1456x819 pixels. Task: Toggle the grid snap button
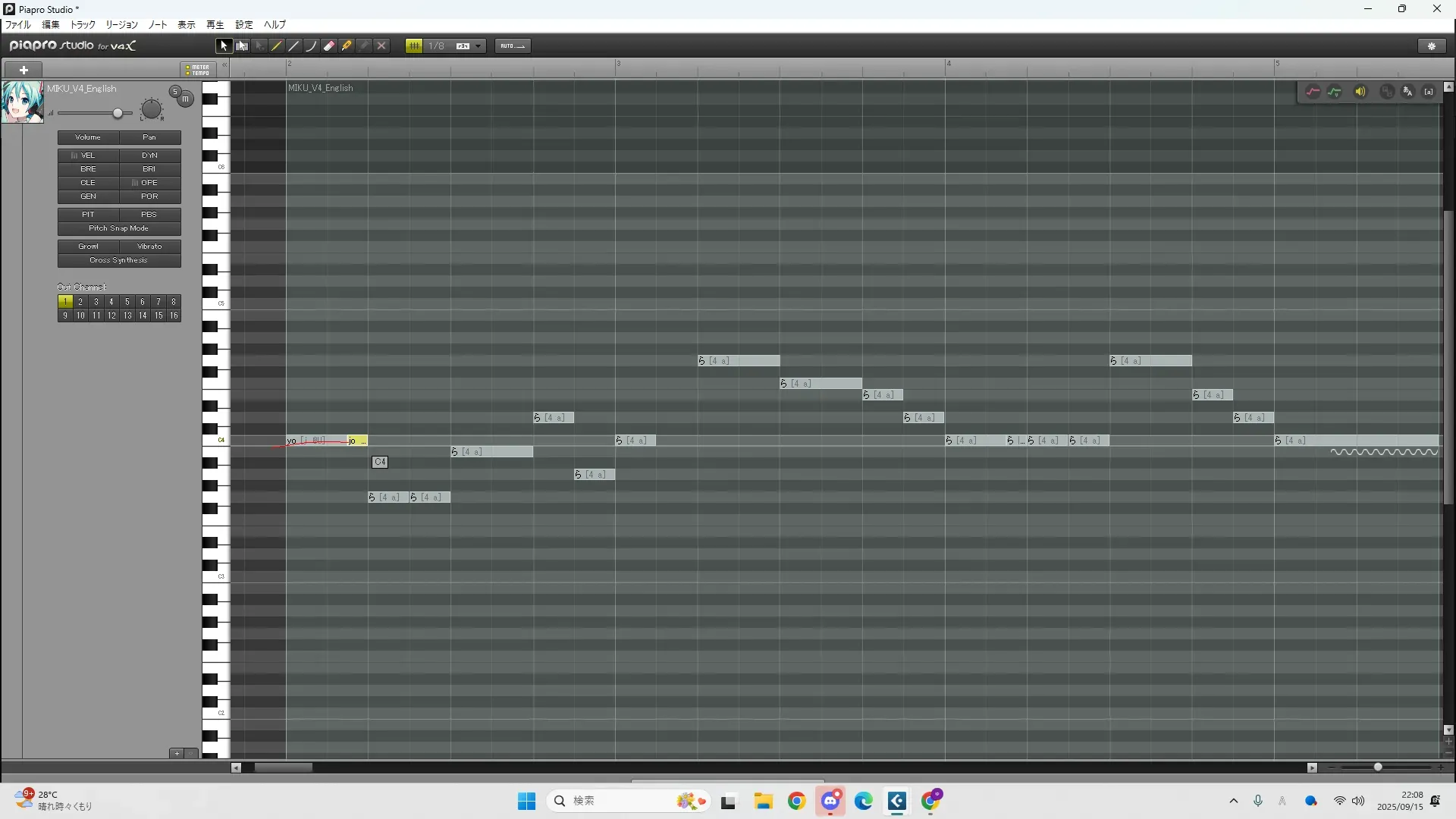point(414,46)
